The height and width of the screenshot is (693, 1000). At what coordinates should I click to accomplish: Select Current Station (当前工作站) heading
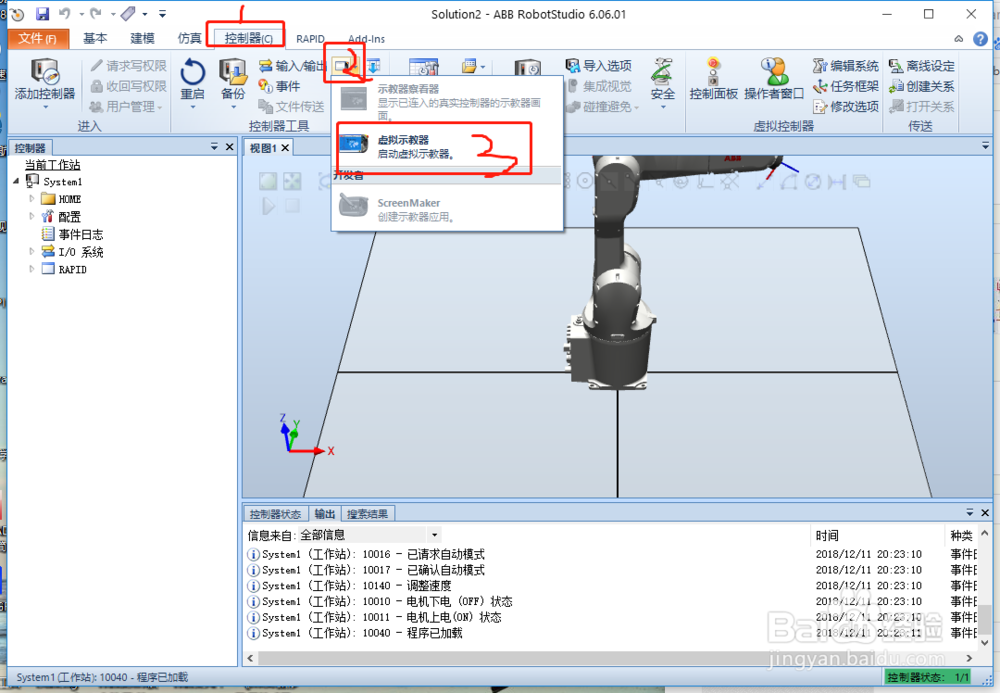[52, 164]
